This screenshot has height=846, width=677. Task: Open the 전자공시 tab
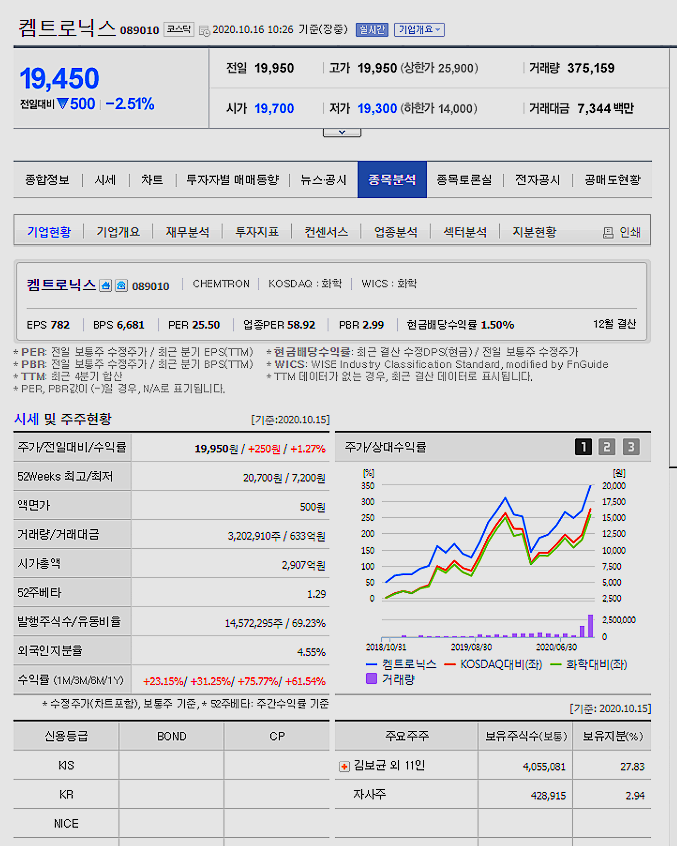(x=538, y=180)
